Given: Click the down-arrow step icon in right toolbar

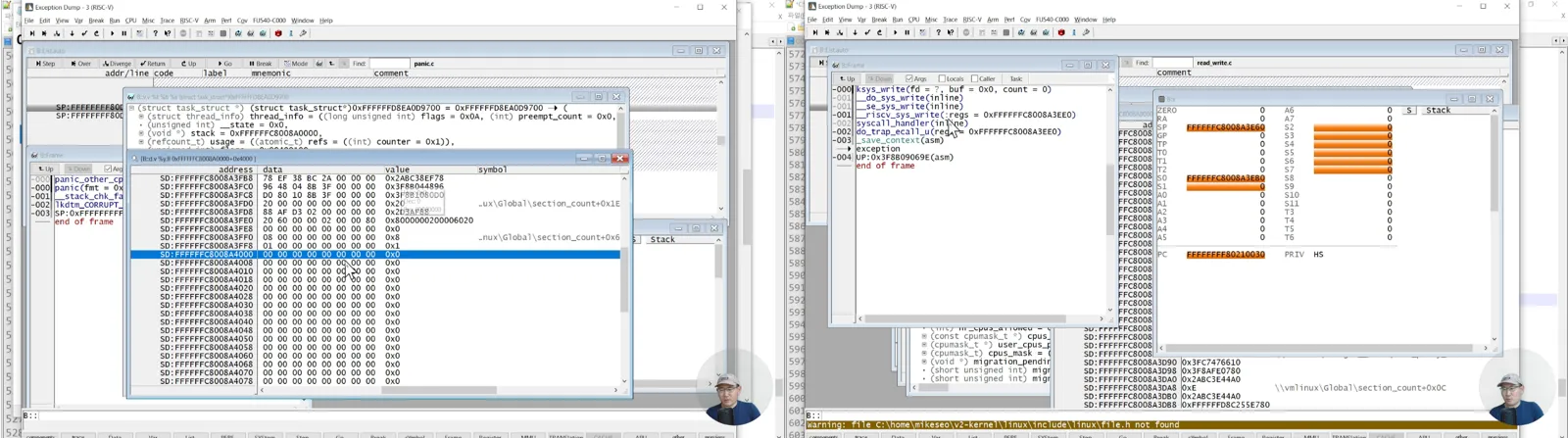Looking at the screenshot, I should 855,32.
